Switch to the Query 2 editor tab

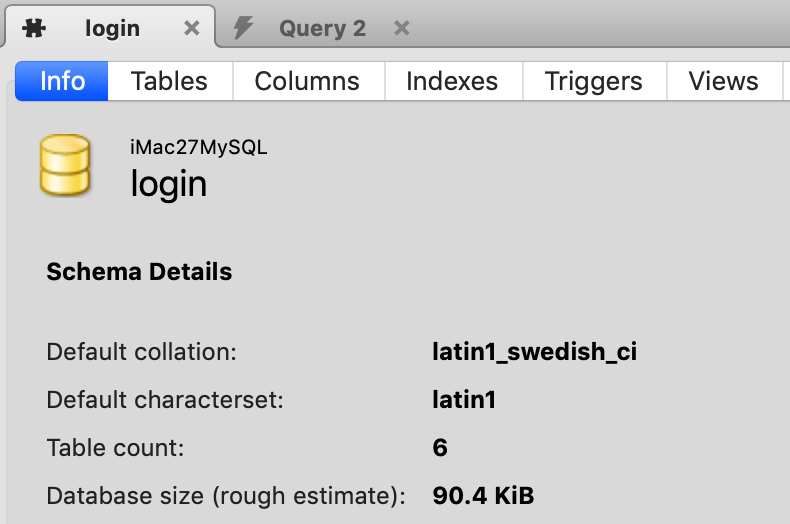pyautogui.click(x=322, y=28)
